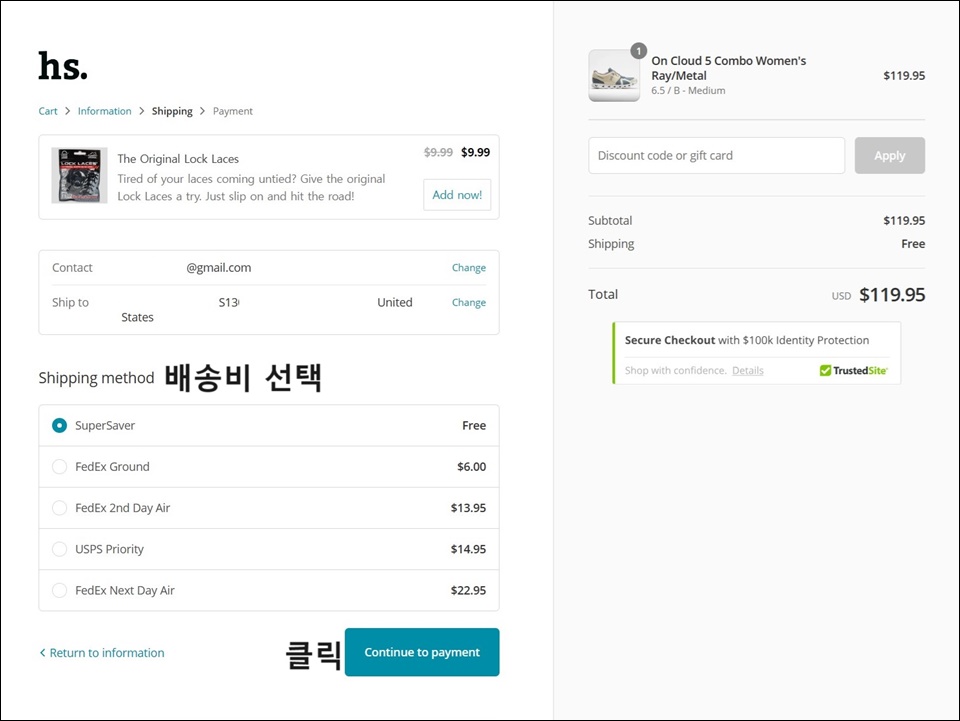Click On Cloud 5 Combo Women's product name
The width and height of the screenshot is (960, 721).
[729, 68]
